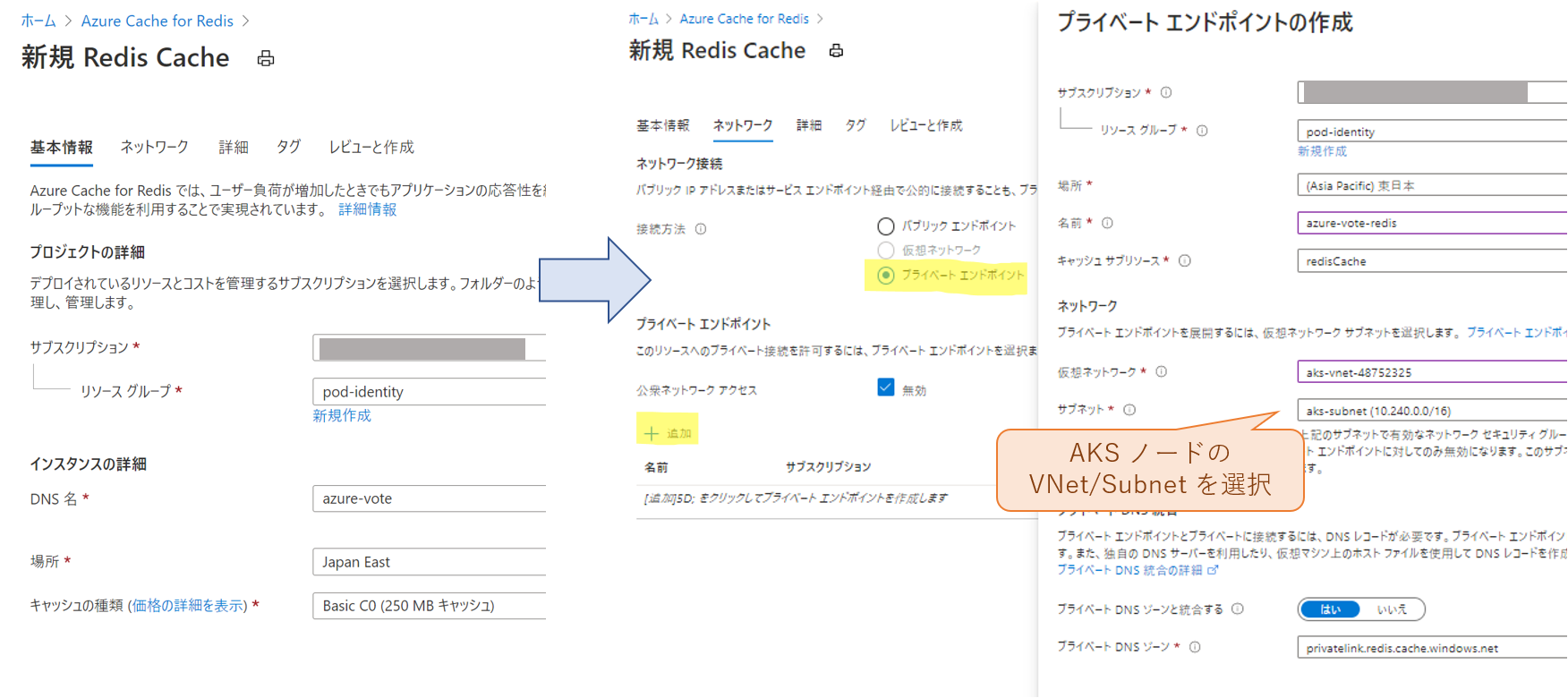Open info icon next to 仮想ネットワーク
This screenshot has width=1568, height=698.
pos(1162,371)
